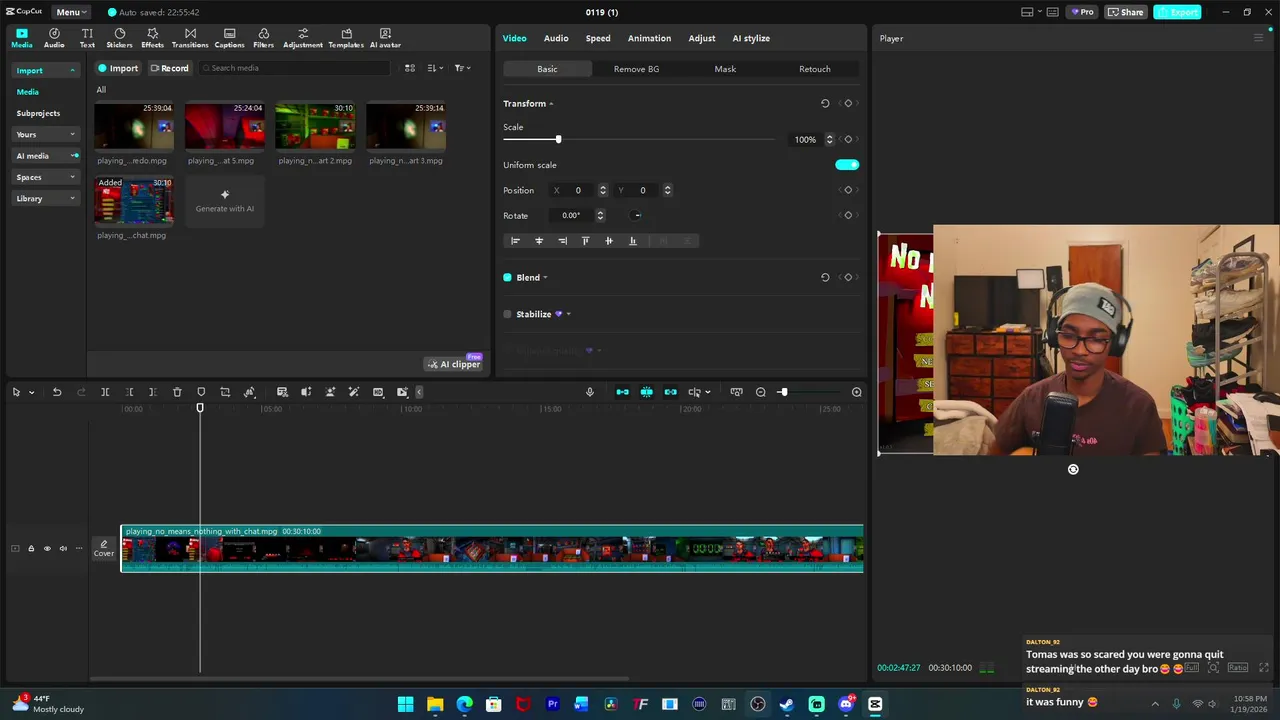Add a marker with shield icon

(x=201, y=392)
